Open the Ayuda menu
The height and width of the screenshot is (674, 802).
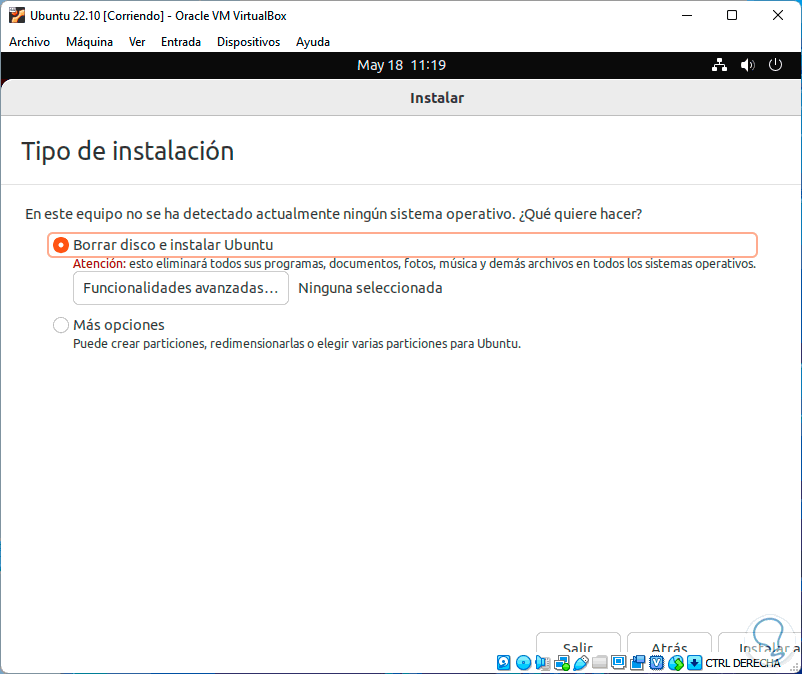tap(313, 42)
